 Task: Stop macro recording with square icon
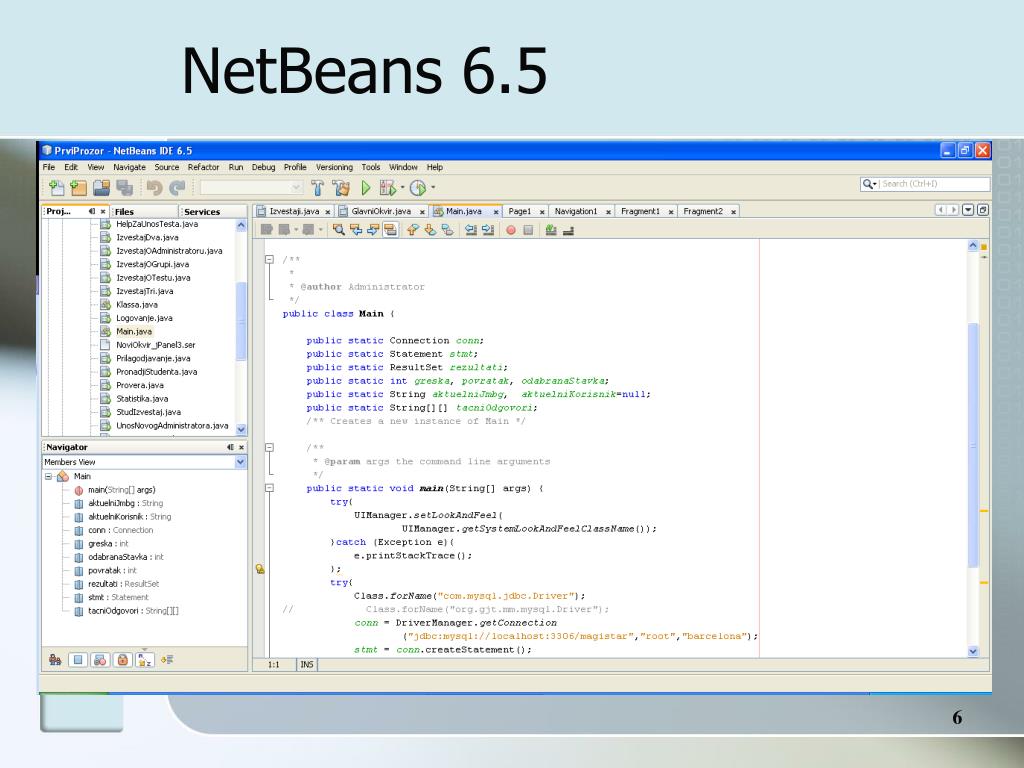point(528,230)
